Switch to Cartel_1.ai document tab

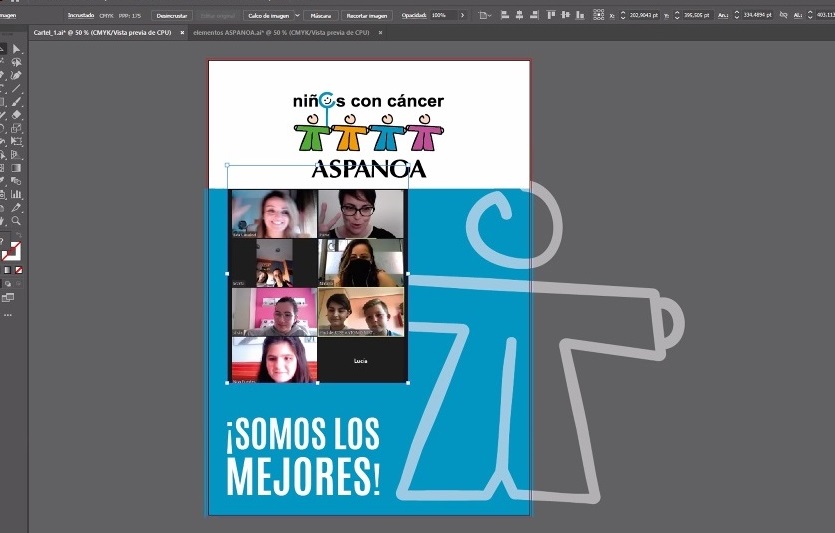point(102,32)
